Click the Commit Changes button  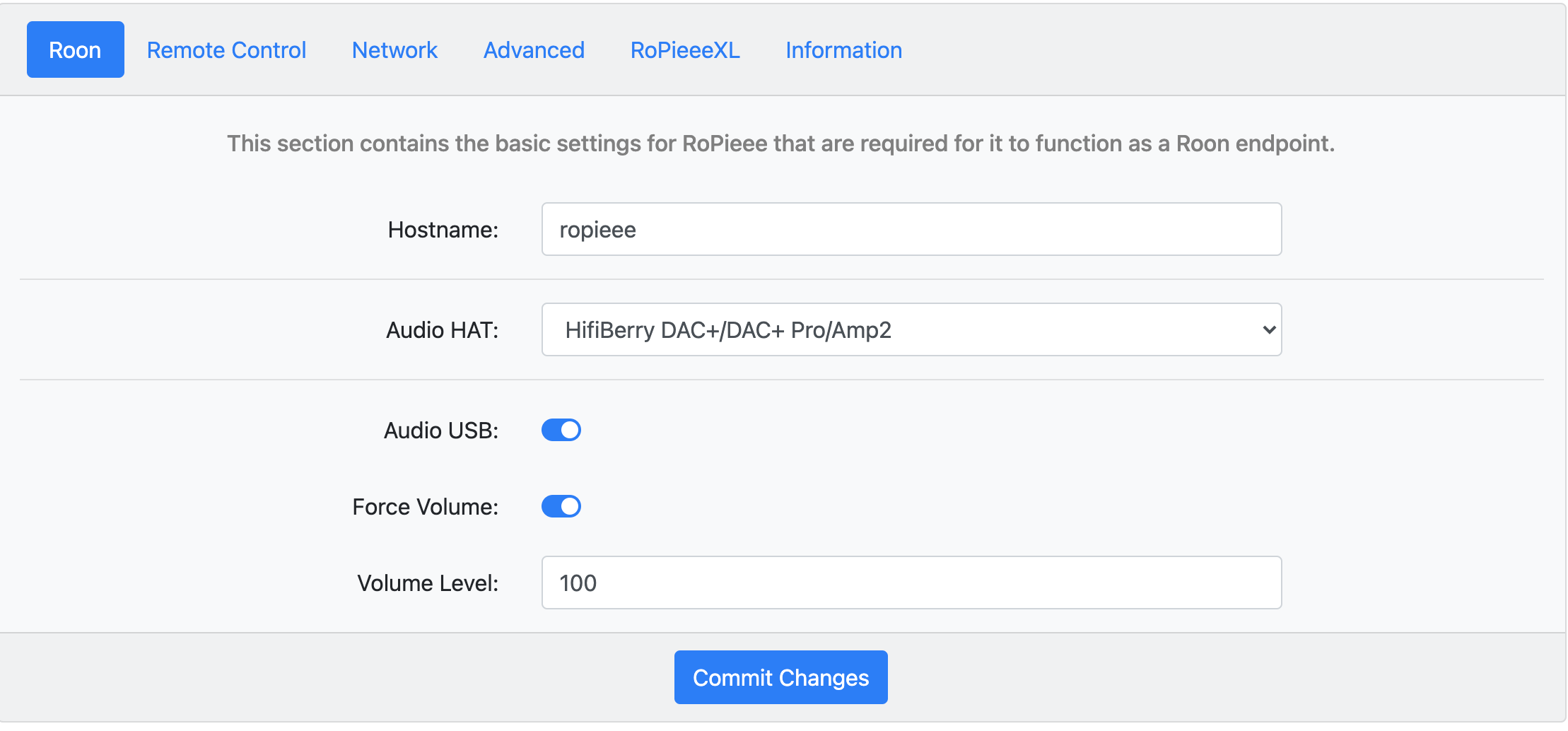780,677
